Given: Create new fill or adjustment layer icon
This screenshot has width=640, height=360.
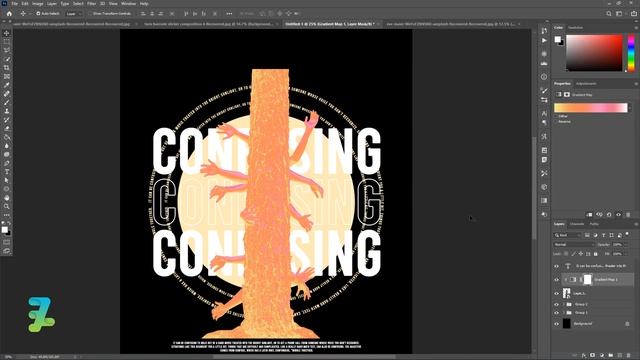Looking at the screenshot, I should [x=602, y=356].
